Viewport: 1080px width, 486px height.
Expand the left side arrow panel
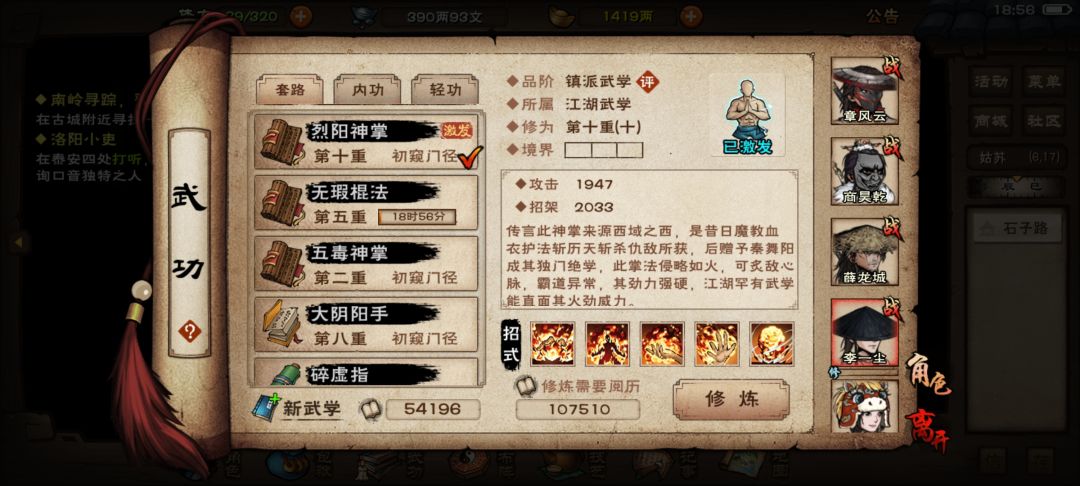(19, 242)
